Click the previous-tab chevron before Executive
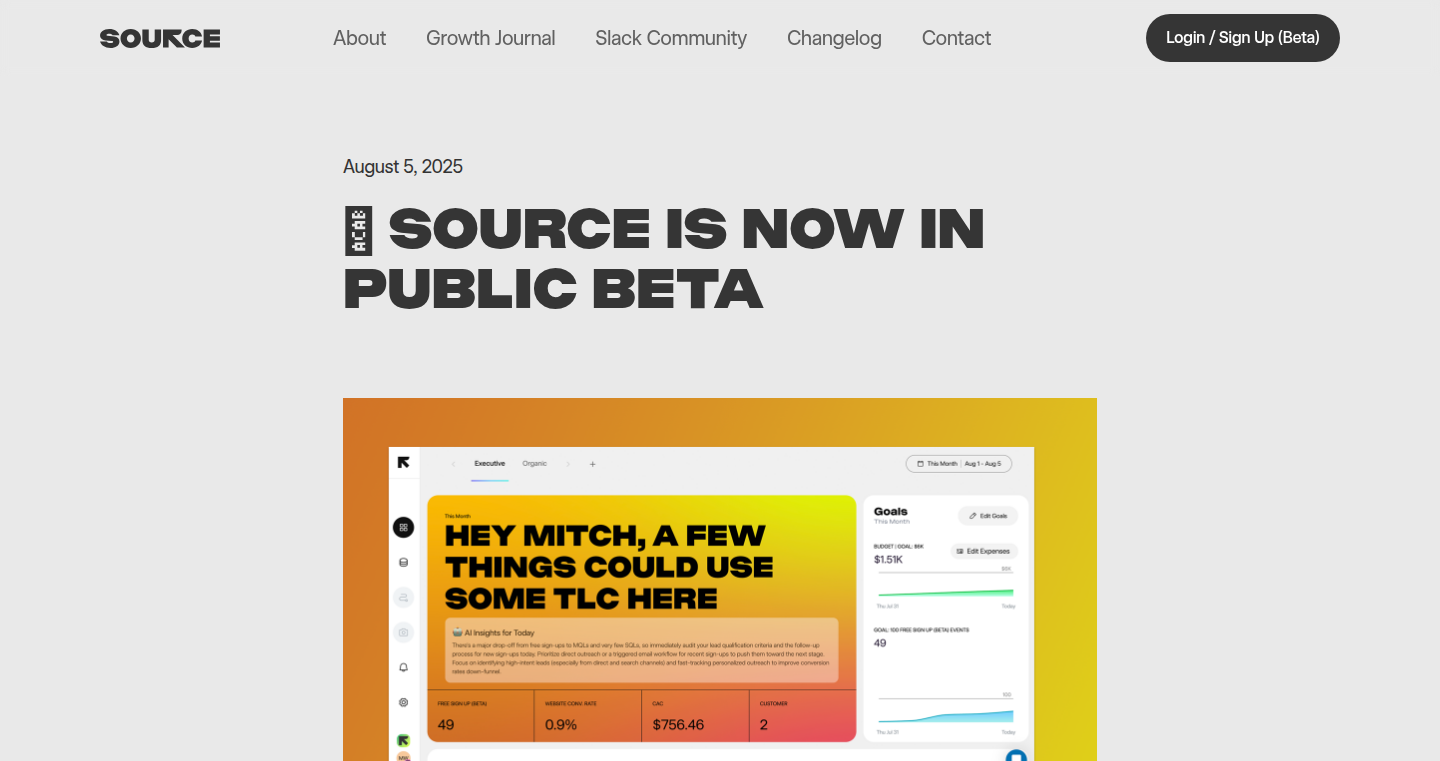1440x761 pixels. pyautogui.click(x=453, y=464)
